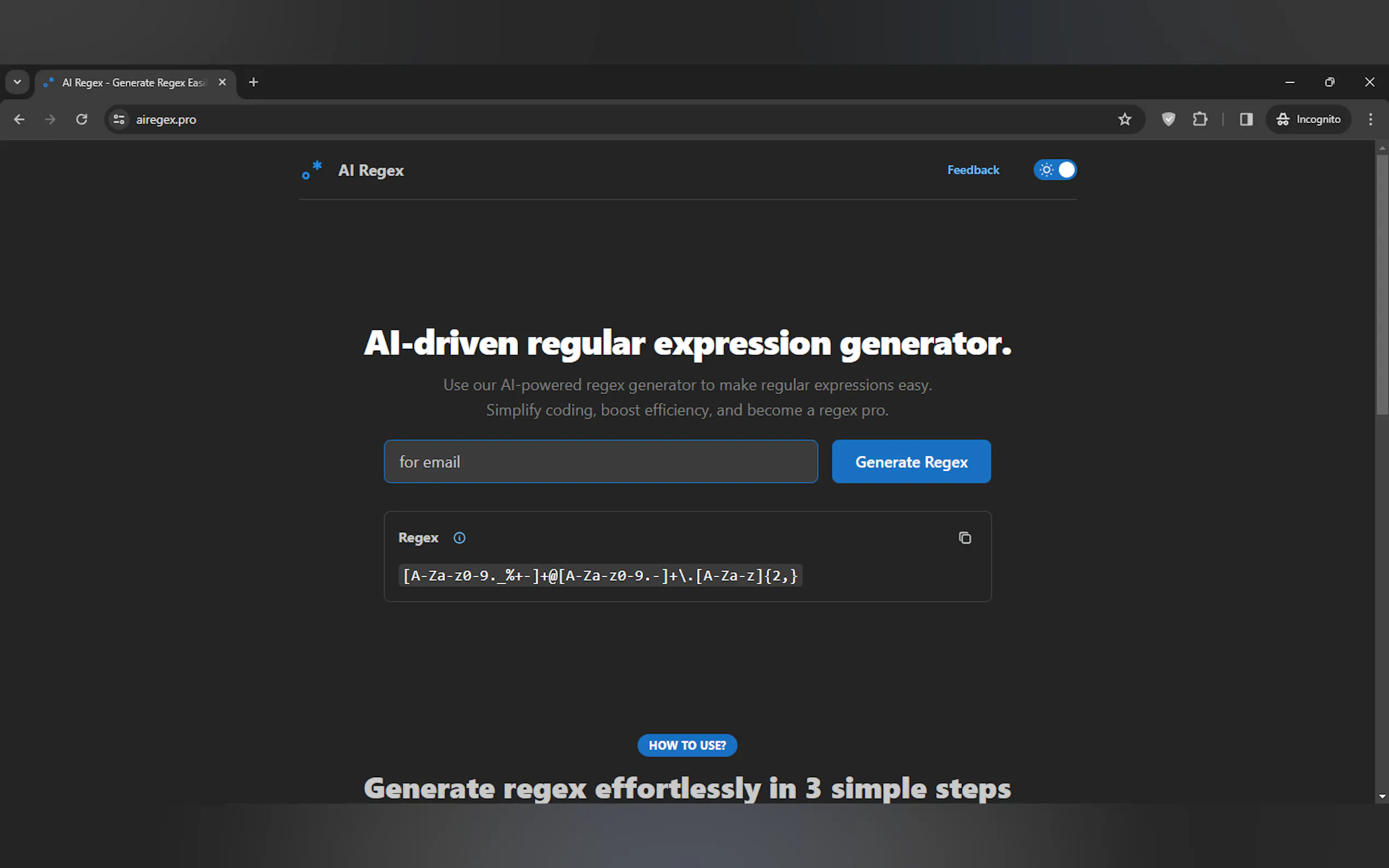The width and height of the screenshot is (1389, 868).
Task: Open the browser Extensions puzzle icon
Action: [x=1200, y=119]
